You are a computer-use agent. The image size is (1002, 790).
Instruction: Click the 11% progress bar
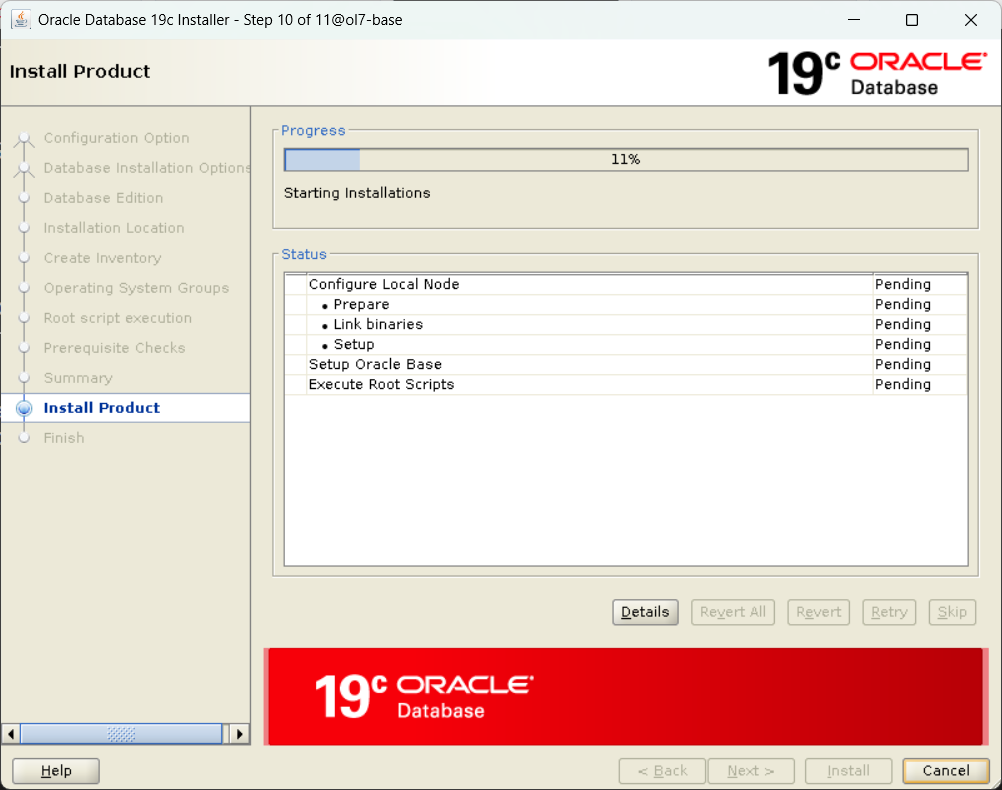(626, 159)
